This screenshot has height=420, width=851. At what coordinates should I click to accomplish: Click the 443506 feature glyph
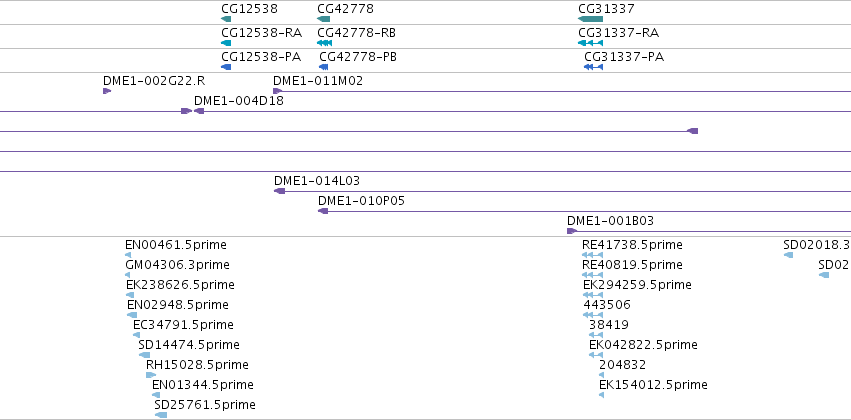tap(593, 315)
